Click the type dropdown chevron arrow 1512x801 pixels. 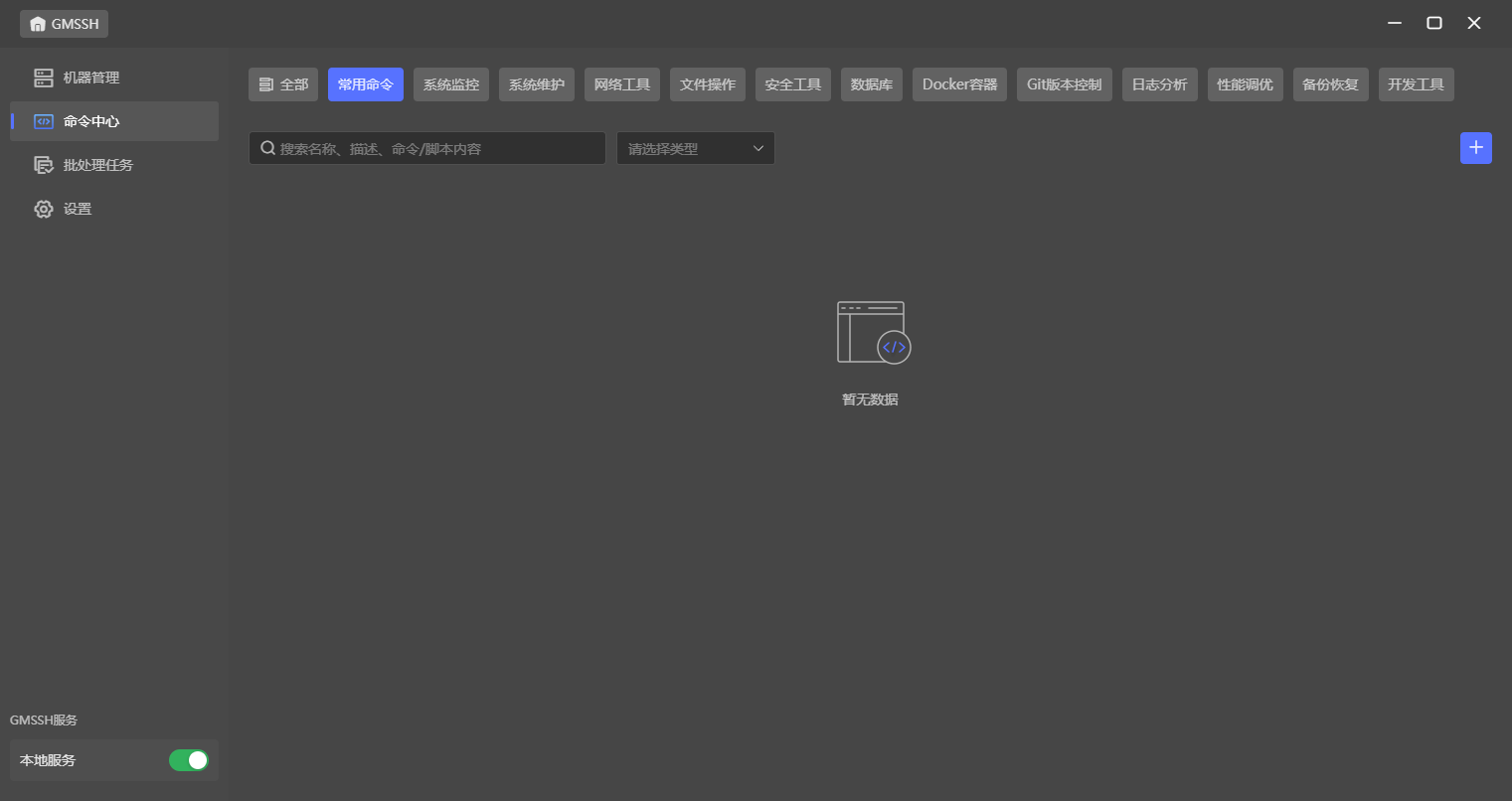pos(757,148)
